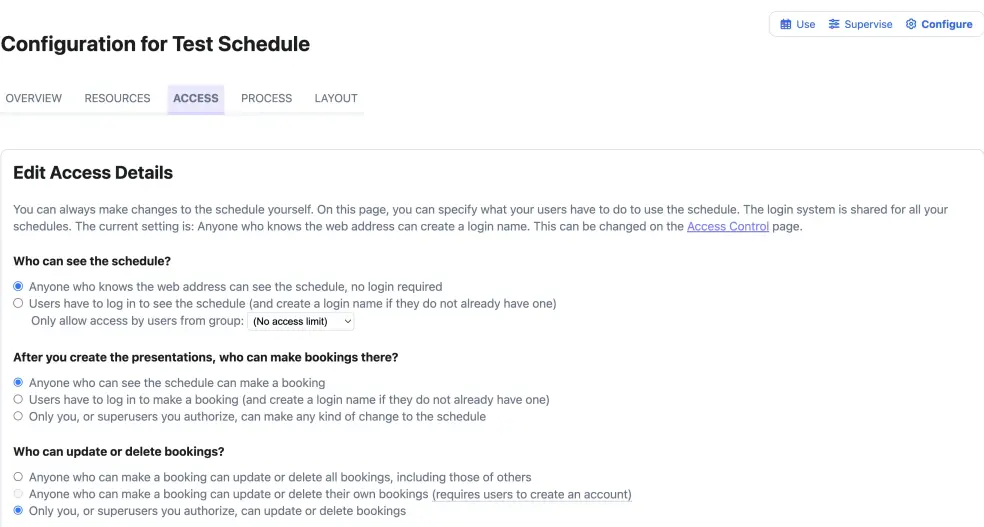Follow the Access Control link
This screenshot has width=984, height=527.
pos(727,226)
